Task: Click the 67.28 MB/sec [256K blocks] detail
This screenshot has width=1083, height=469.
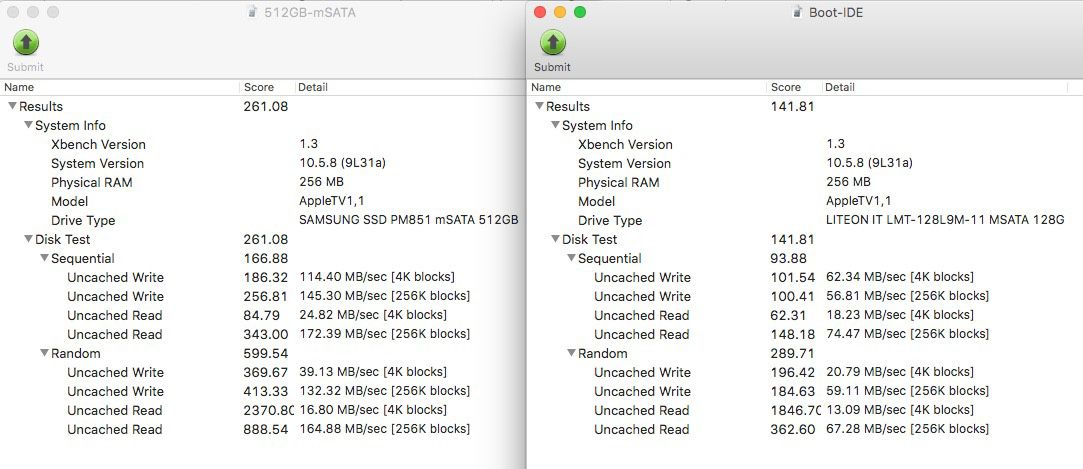Action: pyautogui.click(x=908, y=429)
